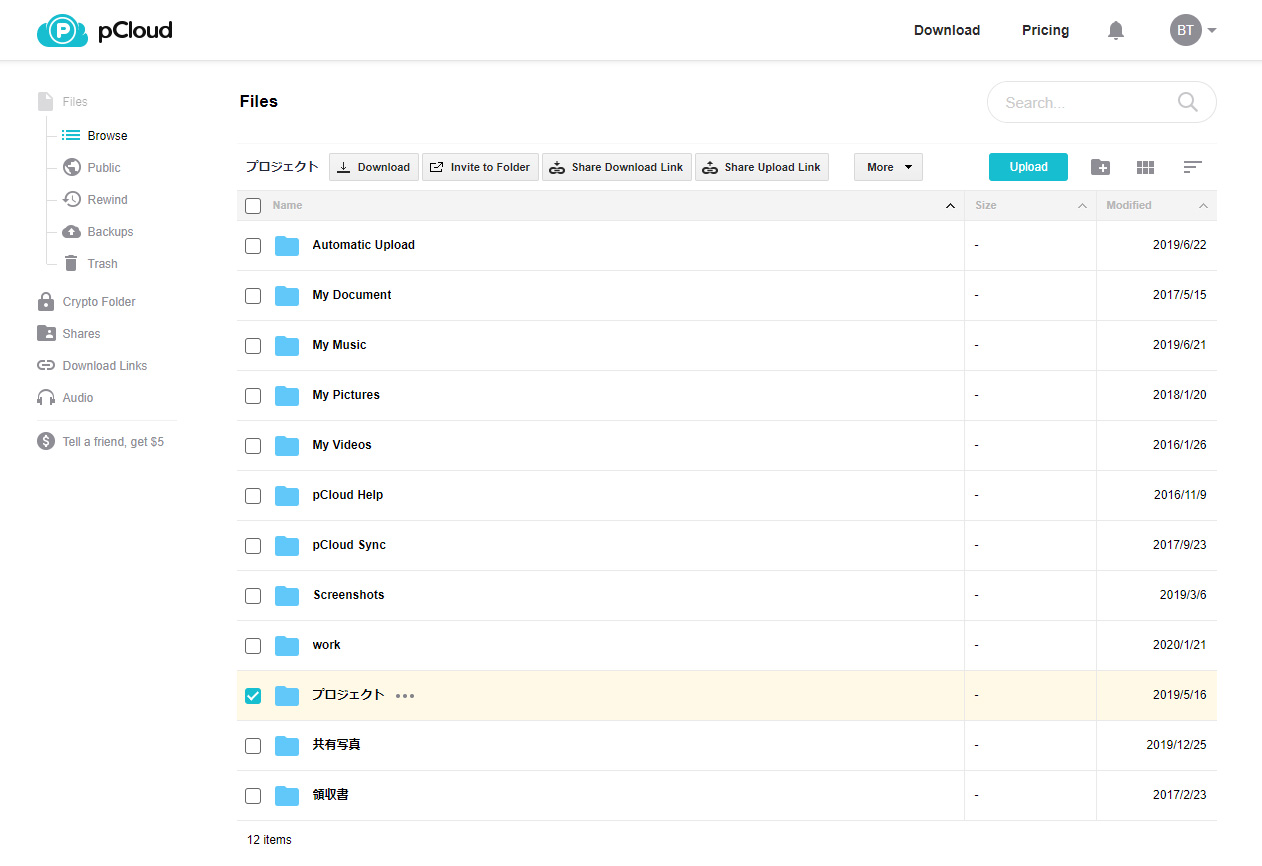Open Crypto Folder in sidebar

click(99, 302)
